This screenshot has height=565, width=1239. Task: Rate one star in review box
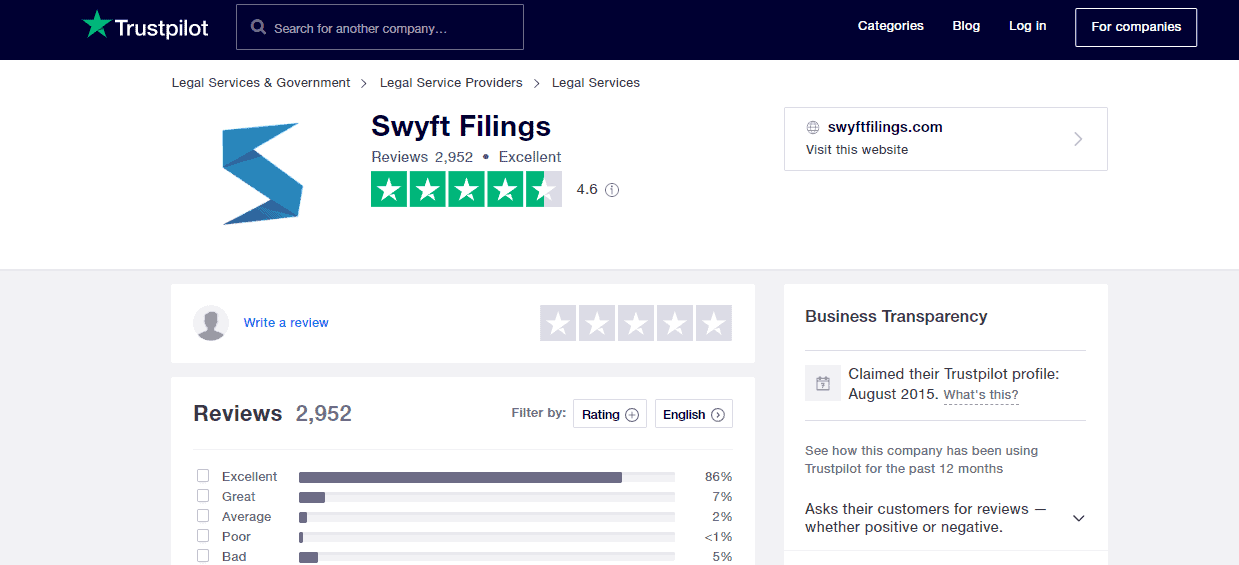click(x=558, y=323)
